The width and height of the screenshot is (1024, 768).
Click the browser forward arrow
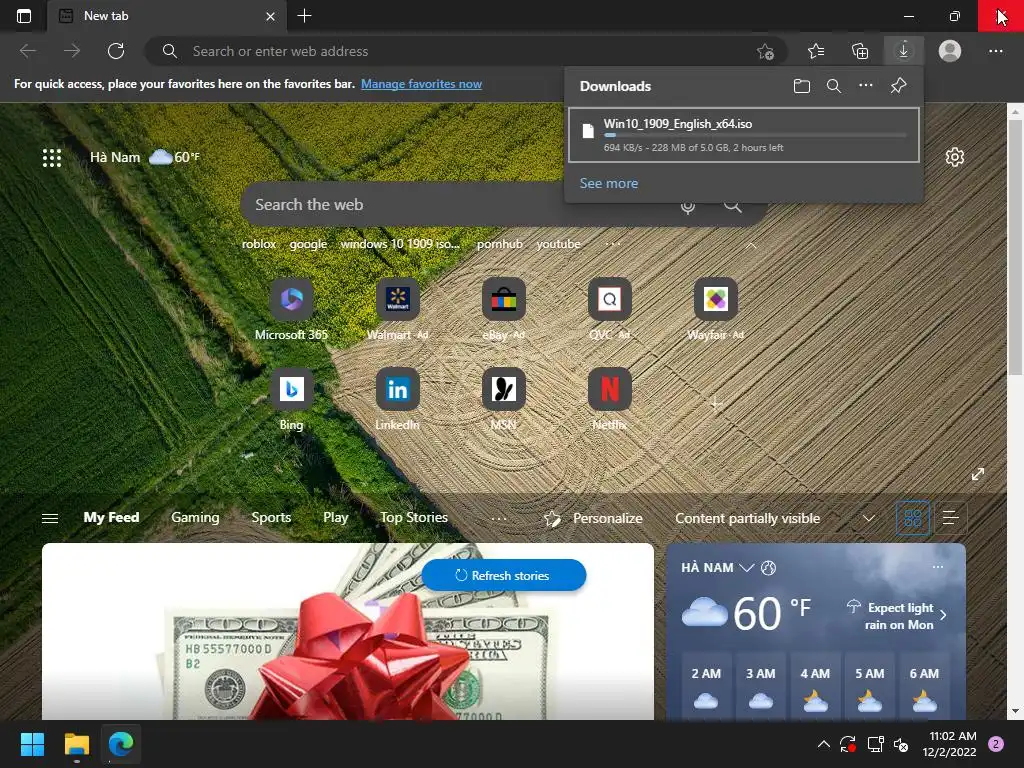(x=72, y=51)
